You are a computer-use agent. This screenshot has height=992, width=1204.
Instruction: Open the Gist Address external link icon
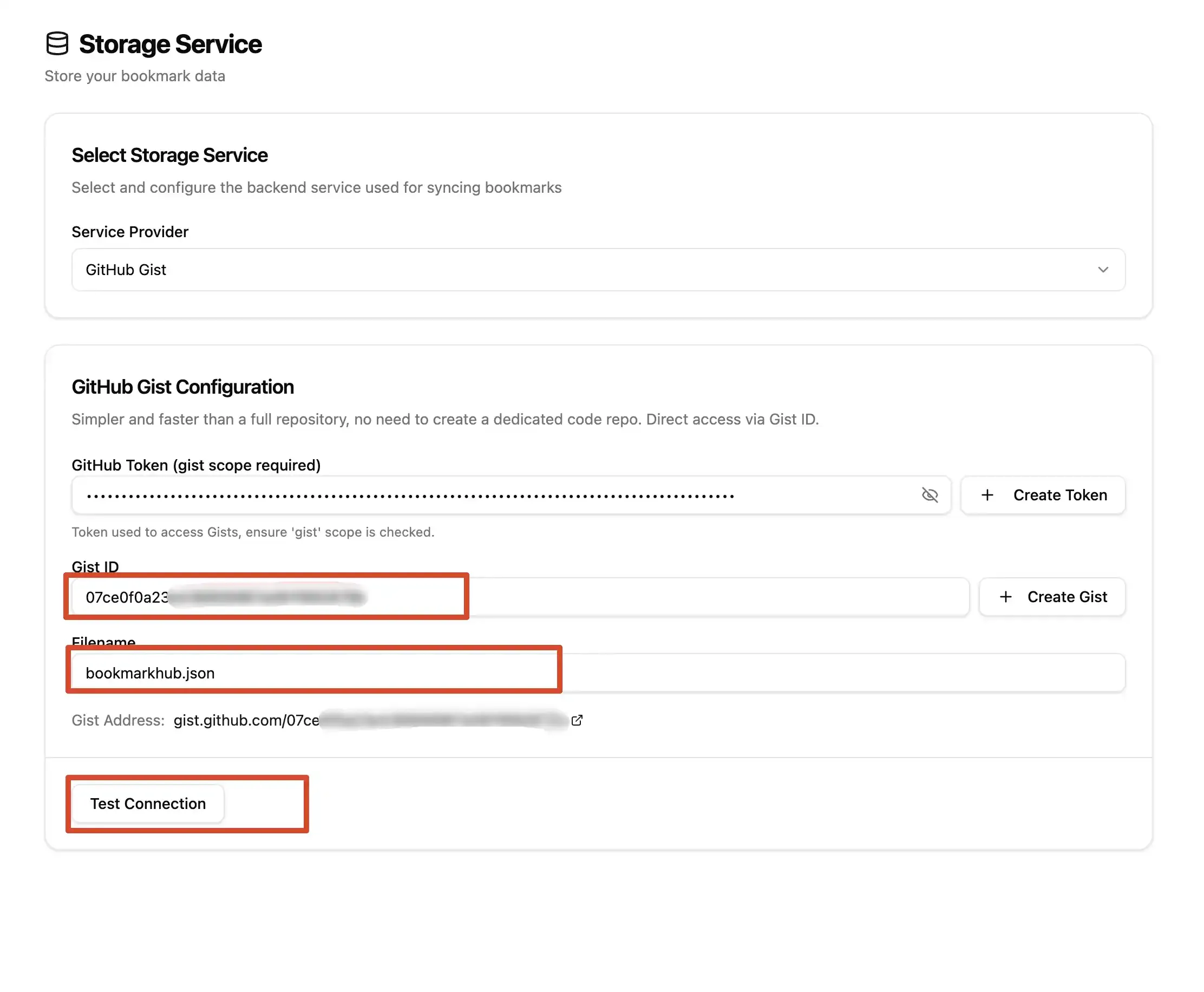tap(577, 720)
